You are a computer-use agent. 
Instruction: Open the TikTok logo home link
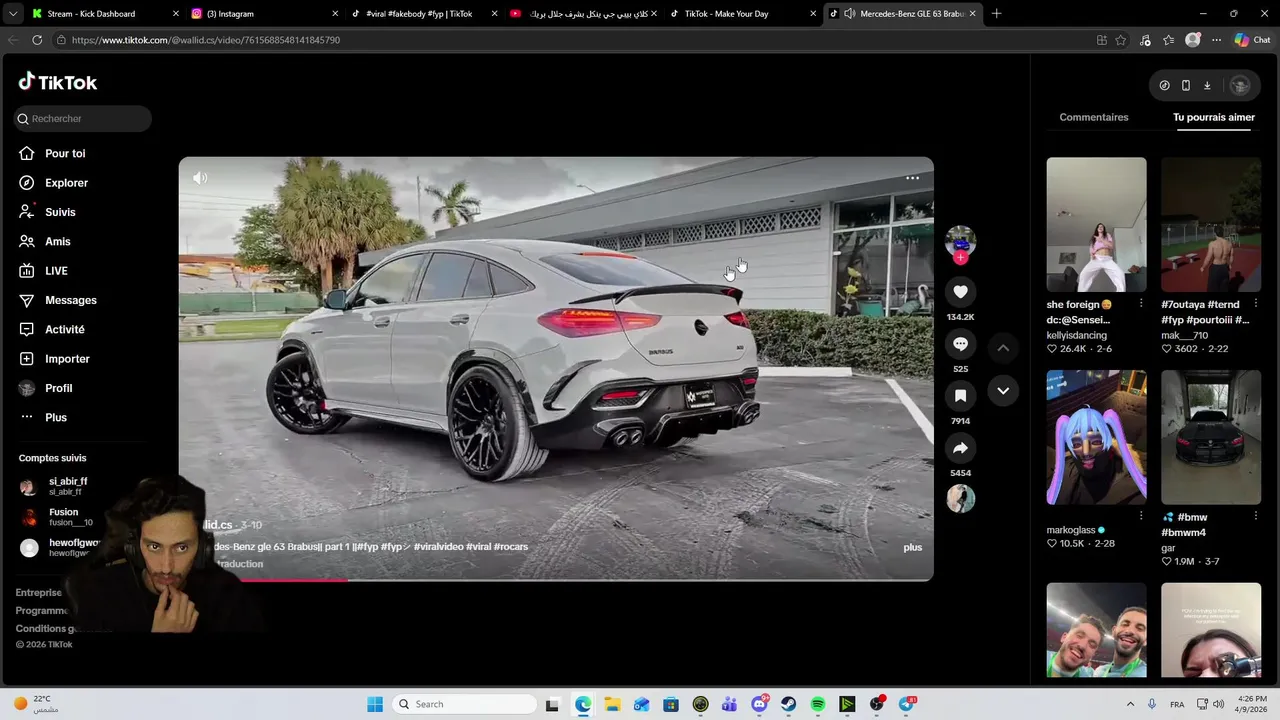[58, 82]
